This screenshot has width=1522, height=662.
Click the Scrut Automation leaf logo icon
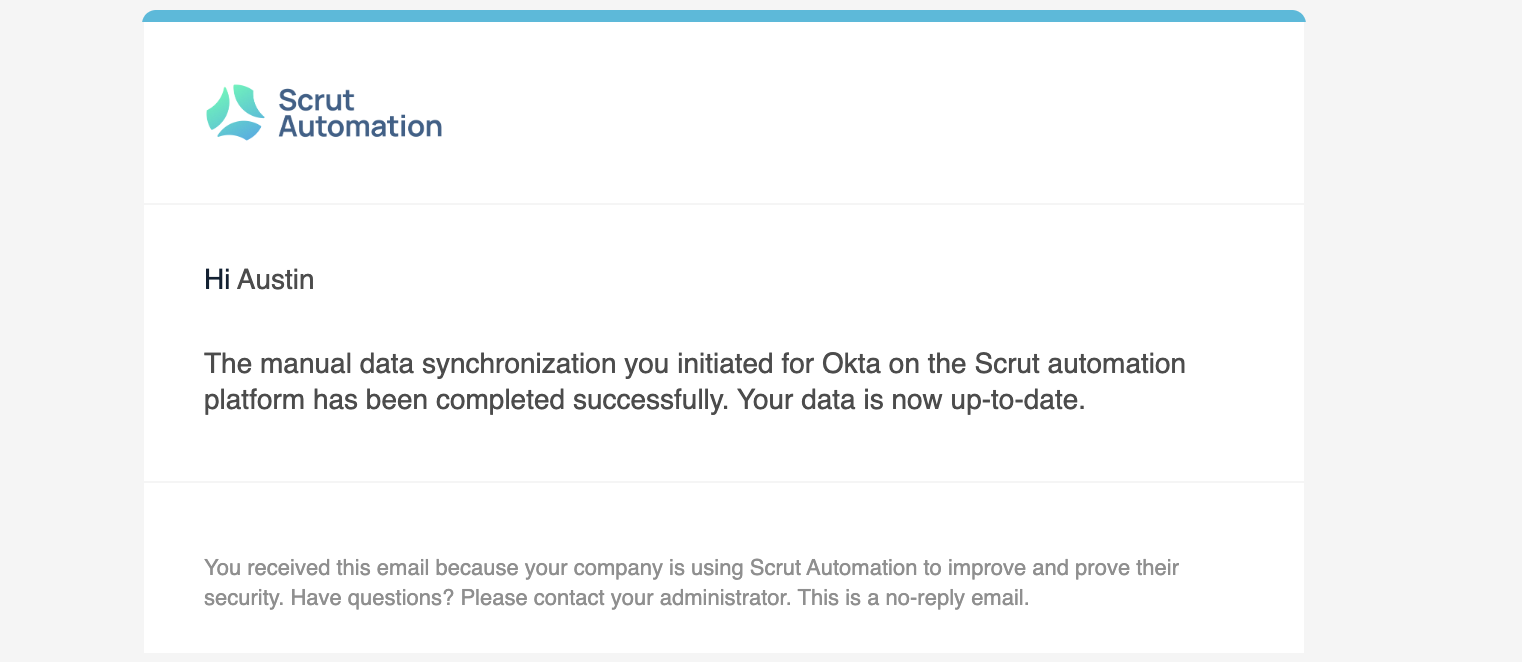click(235, 112)
